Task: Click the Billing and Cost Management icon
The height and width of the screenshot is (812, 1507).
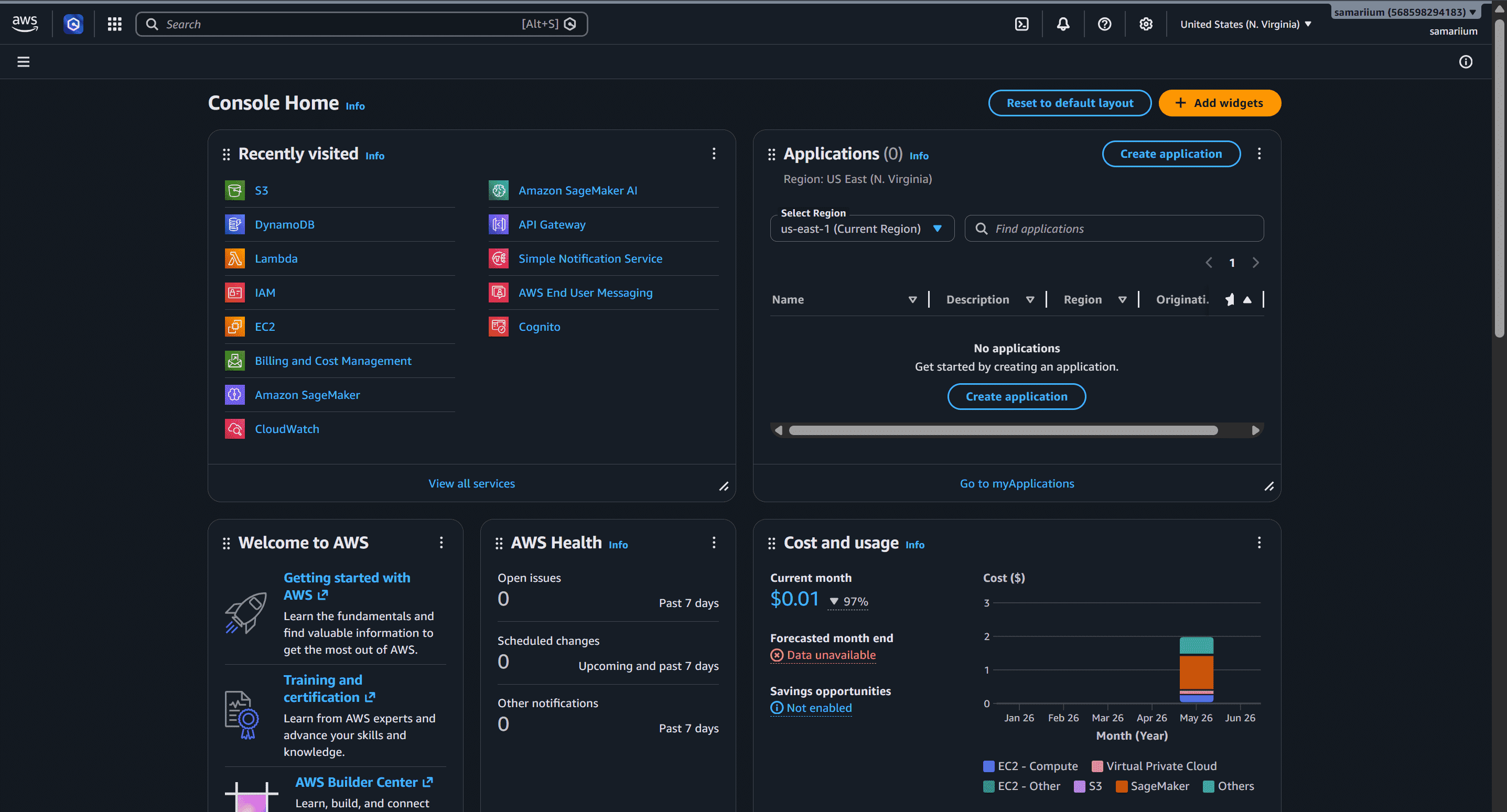Action: click(235, 360)
